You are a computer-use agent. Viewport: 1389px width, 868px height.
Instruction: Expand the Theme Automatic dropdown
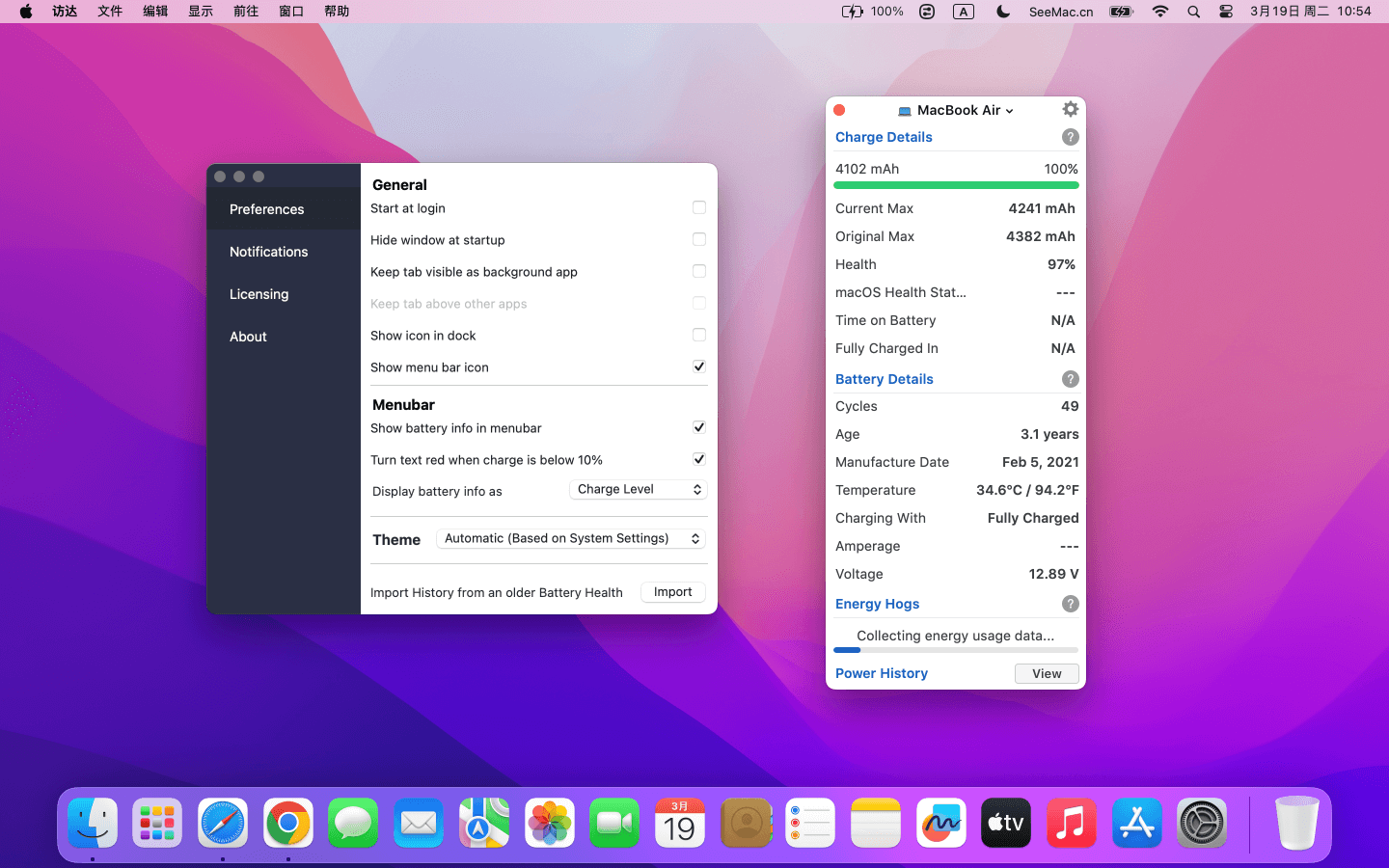[571, 539]
